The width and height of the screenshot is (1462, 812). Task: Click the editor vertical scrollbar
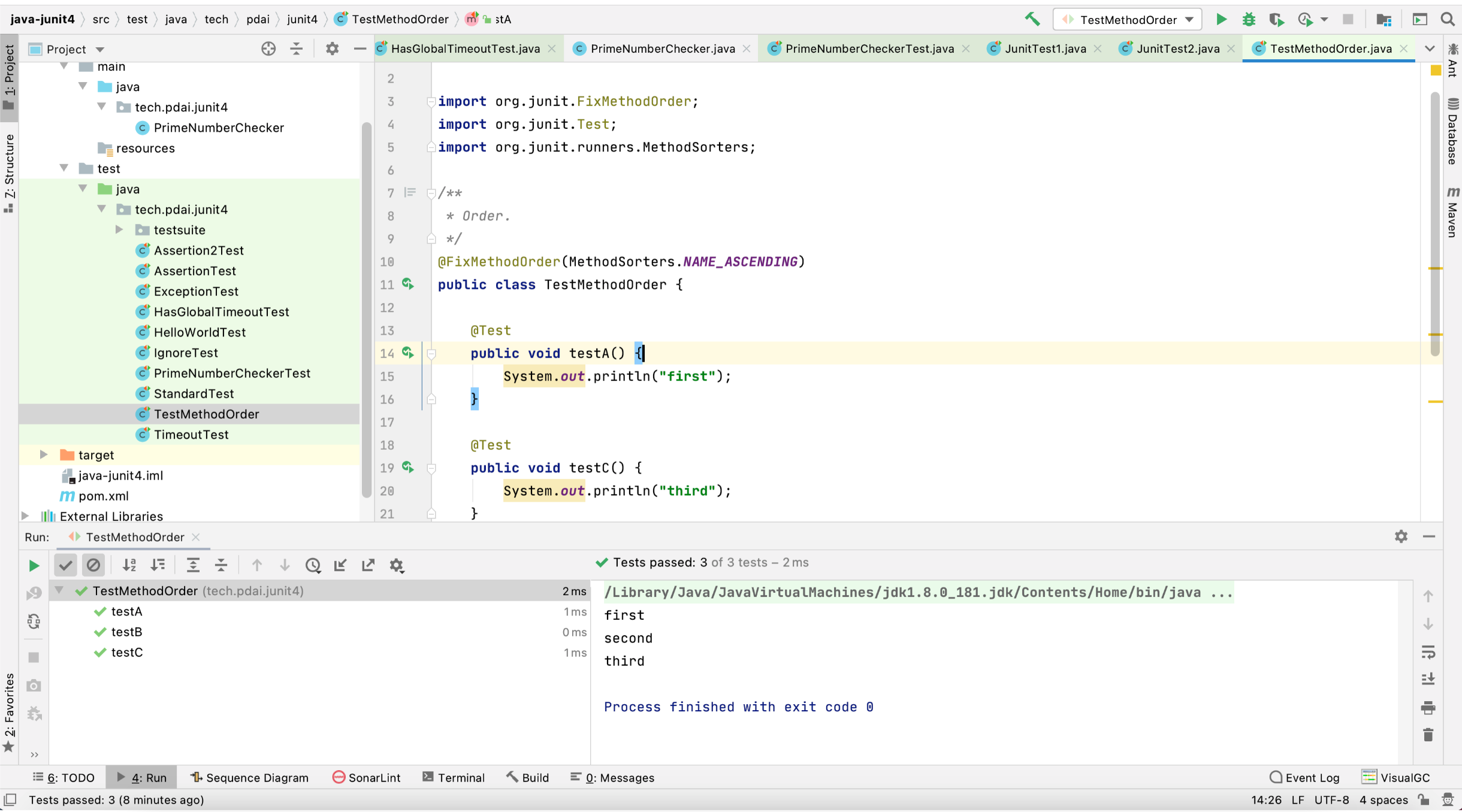(1434, 224)
